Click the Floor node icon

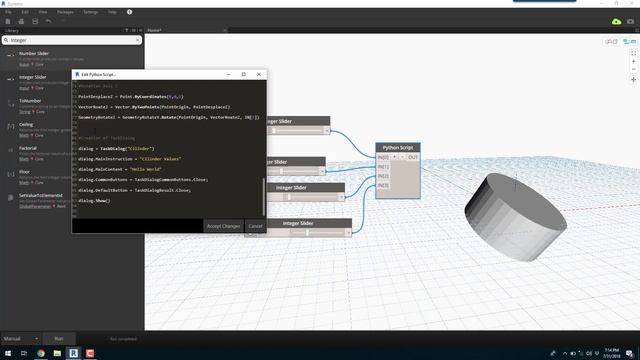[11, 174]
